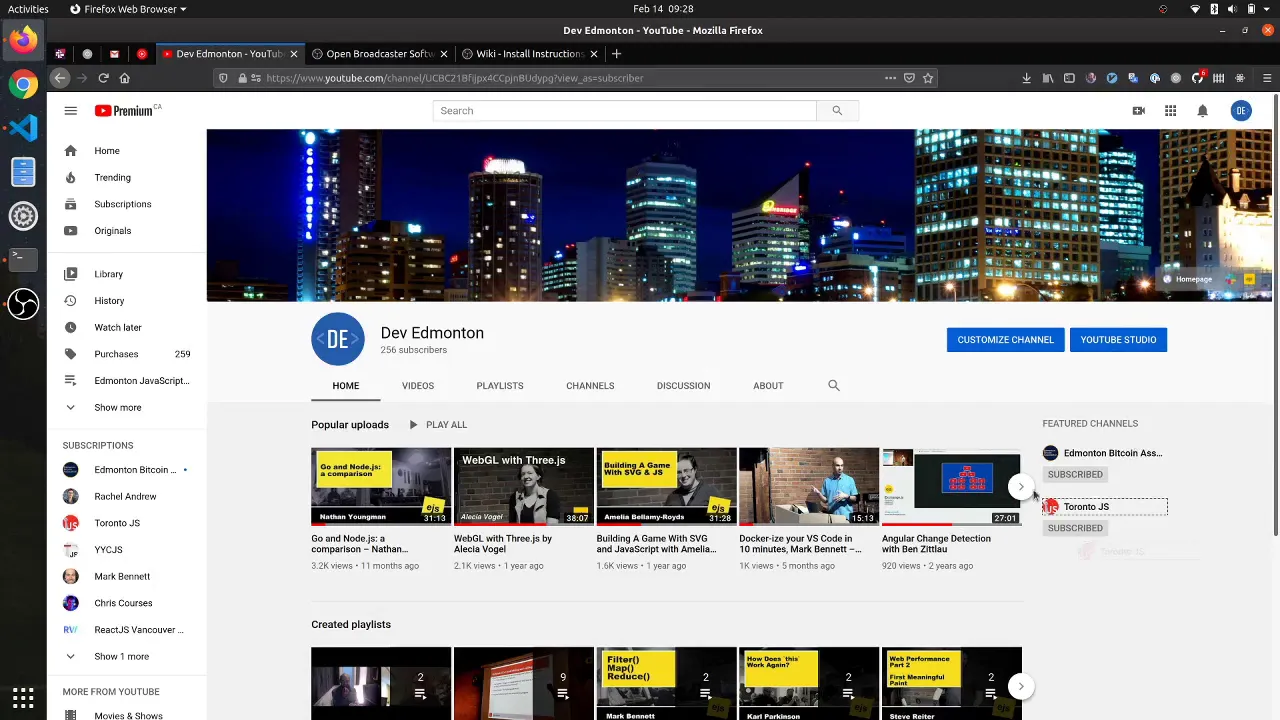Open Rachel Andrew subscription

click(127, 497)
